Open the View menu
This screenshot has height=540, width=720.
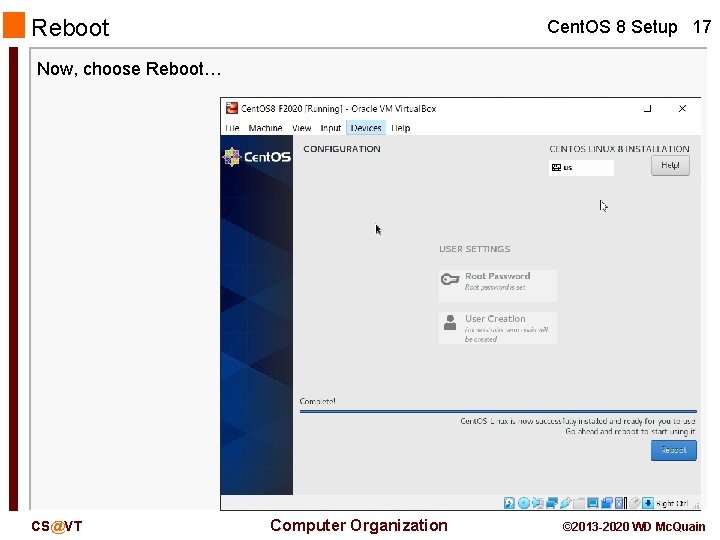(x=301, y=128)
